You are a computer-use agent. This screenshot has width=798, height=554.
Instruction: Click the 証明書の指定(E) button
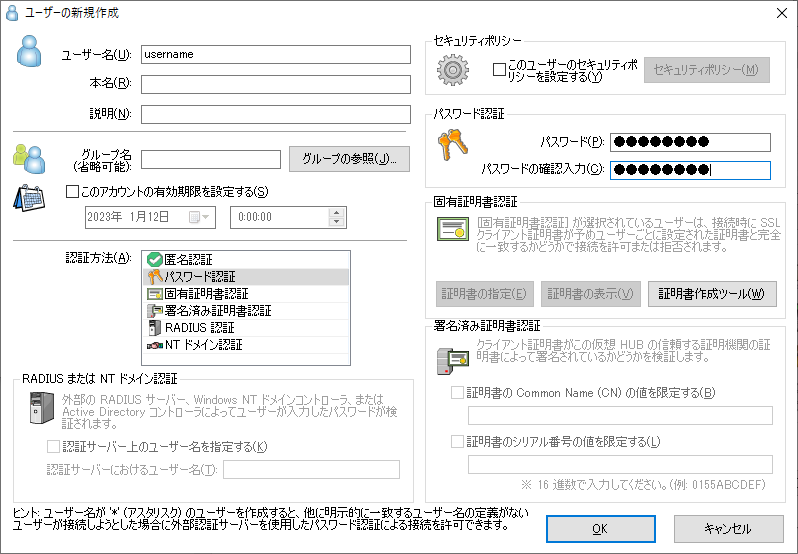[484, 294]
